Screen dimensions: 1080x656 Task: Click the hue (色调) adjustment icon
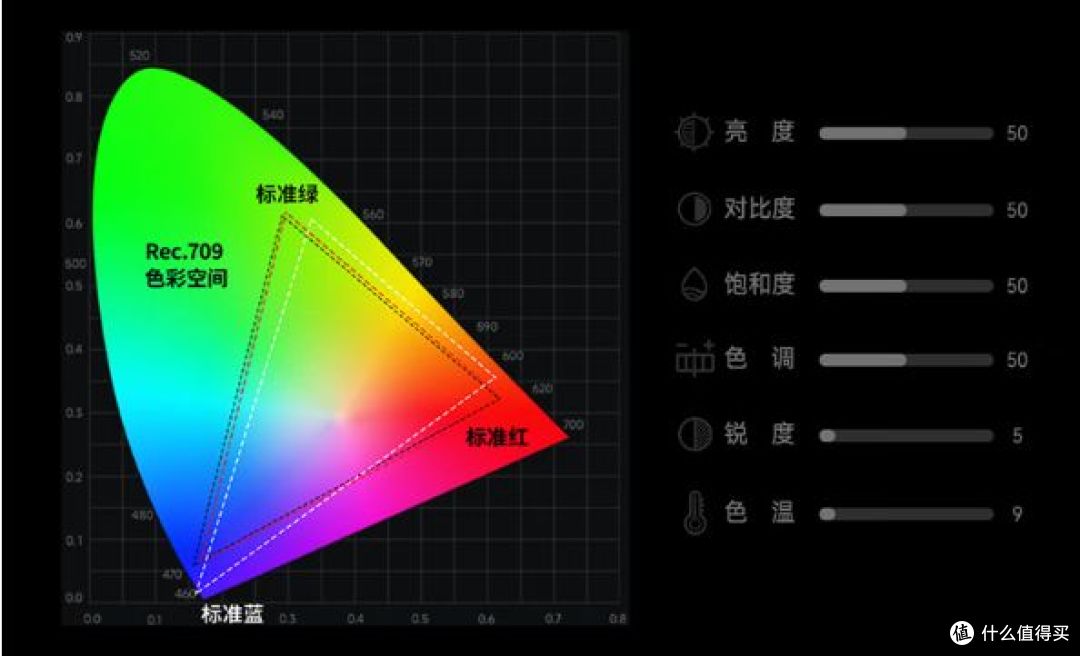click(x=694, y=358)
